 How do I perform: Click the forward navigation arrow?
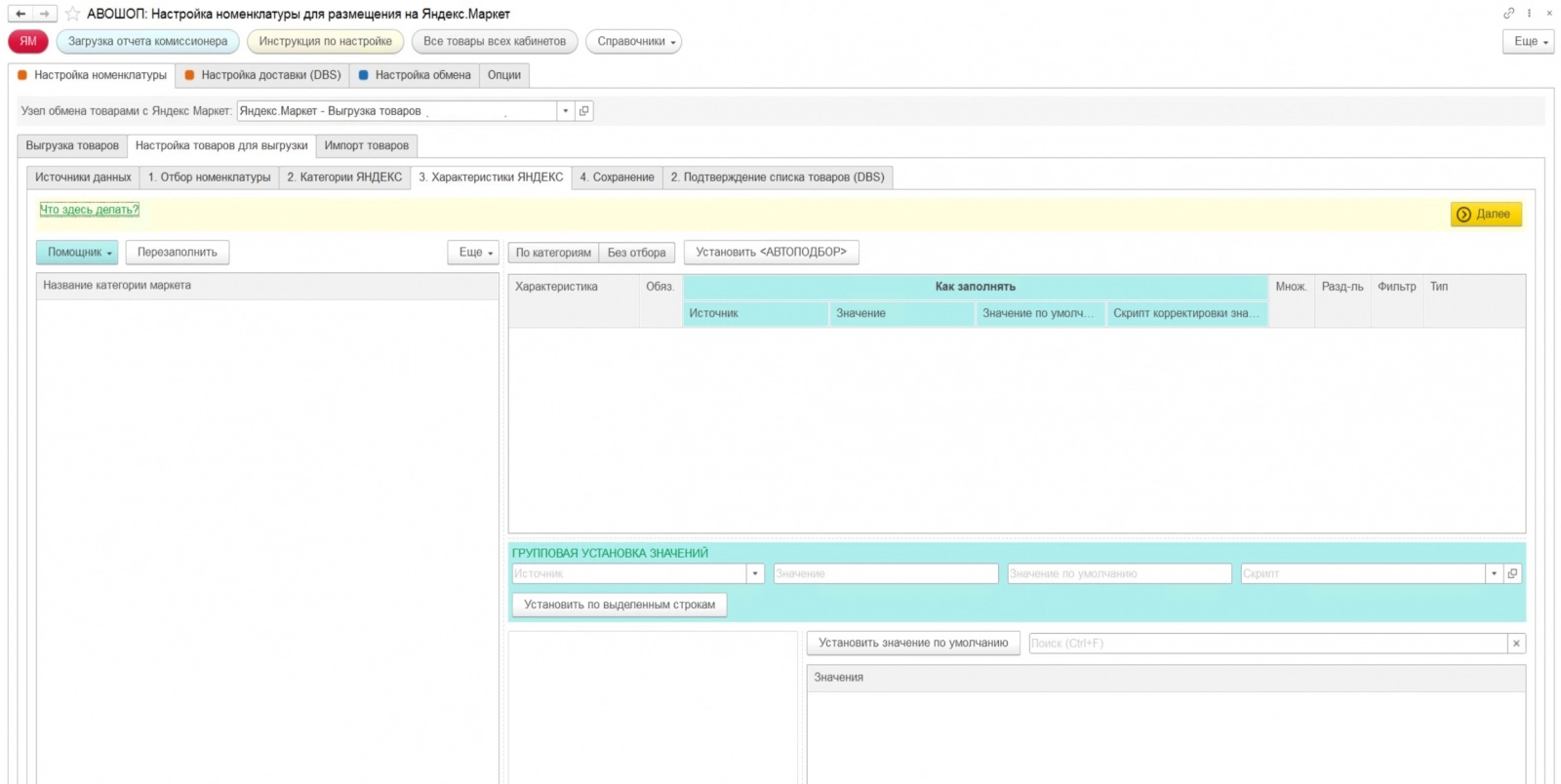(45, 14)
